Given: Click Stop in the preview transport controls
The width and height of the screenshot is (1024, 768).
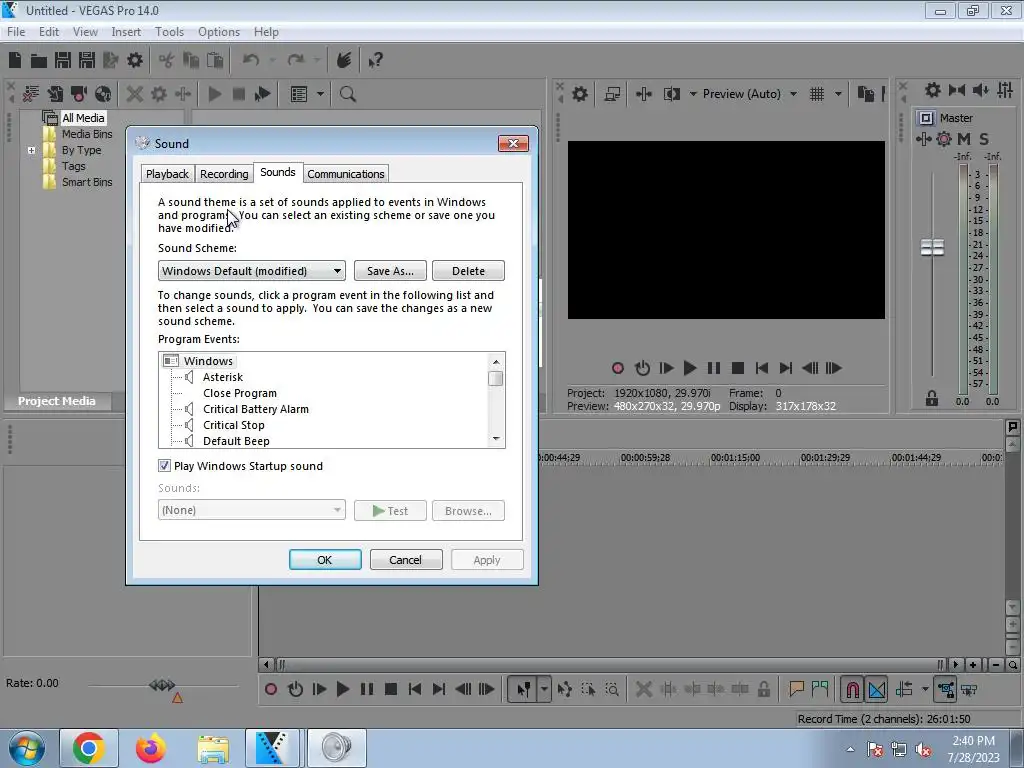Looking at the screenshot, I should [x=738, y=368].
